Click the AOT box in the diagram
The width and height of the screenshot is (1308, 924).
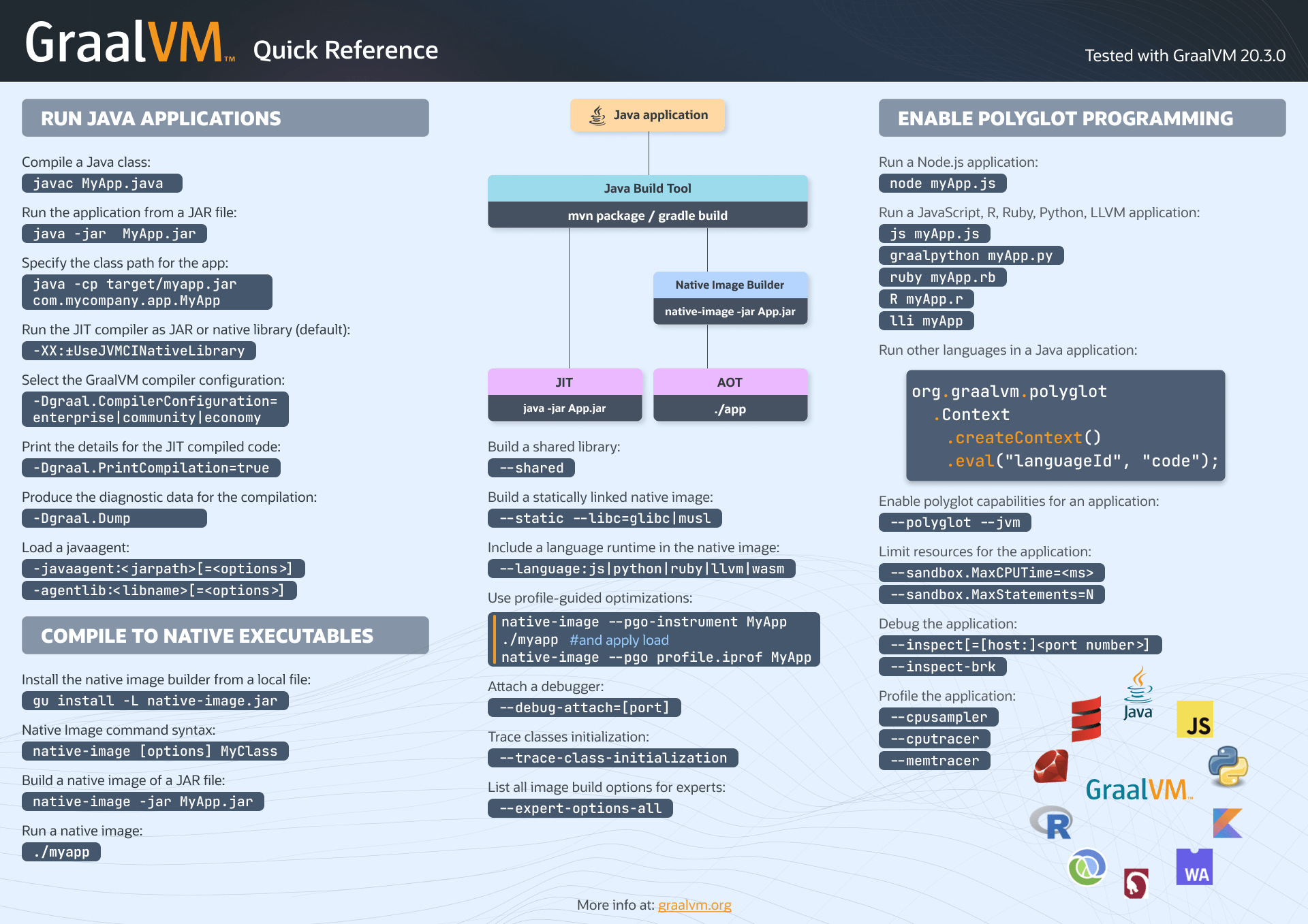click(730, 395)
